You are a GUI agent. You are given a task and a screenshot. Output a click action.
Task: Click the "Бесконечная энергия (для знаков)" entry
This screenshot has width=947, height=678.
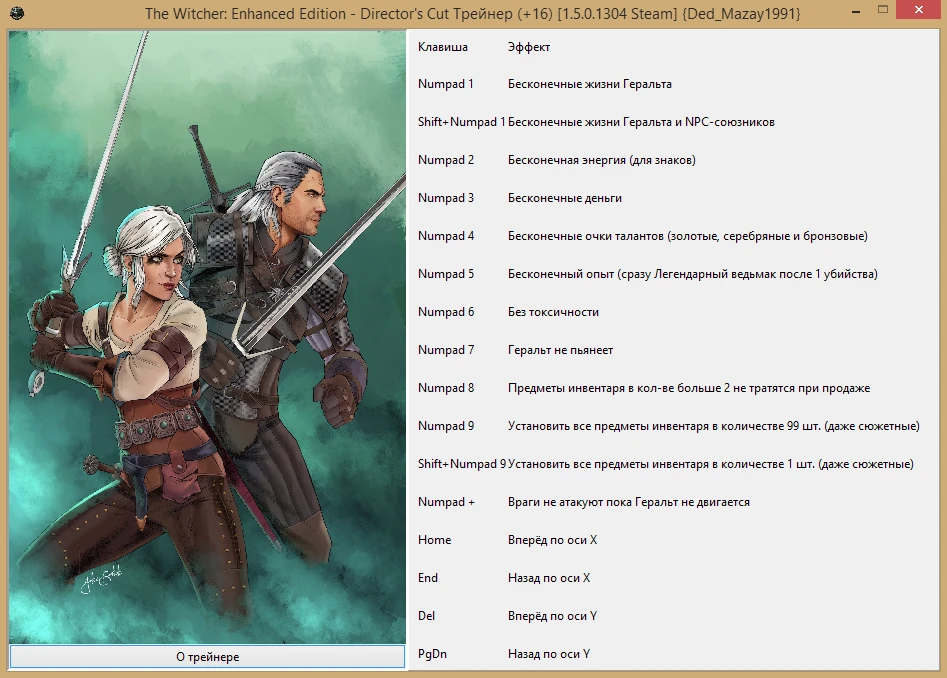click(600, 160)
